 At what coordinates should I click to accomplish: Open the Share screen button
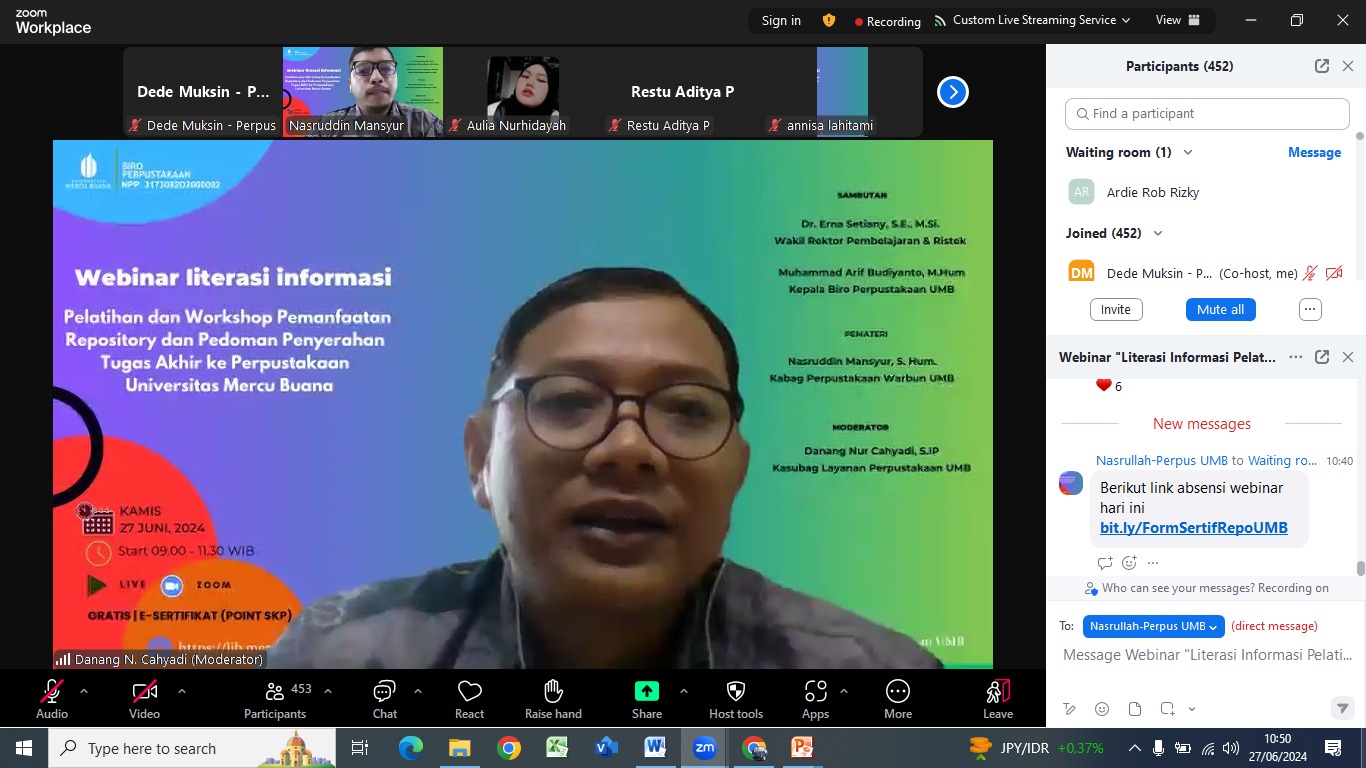[646, 692]
